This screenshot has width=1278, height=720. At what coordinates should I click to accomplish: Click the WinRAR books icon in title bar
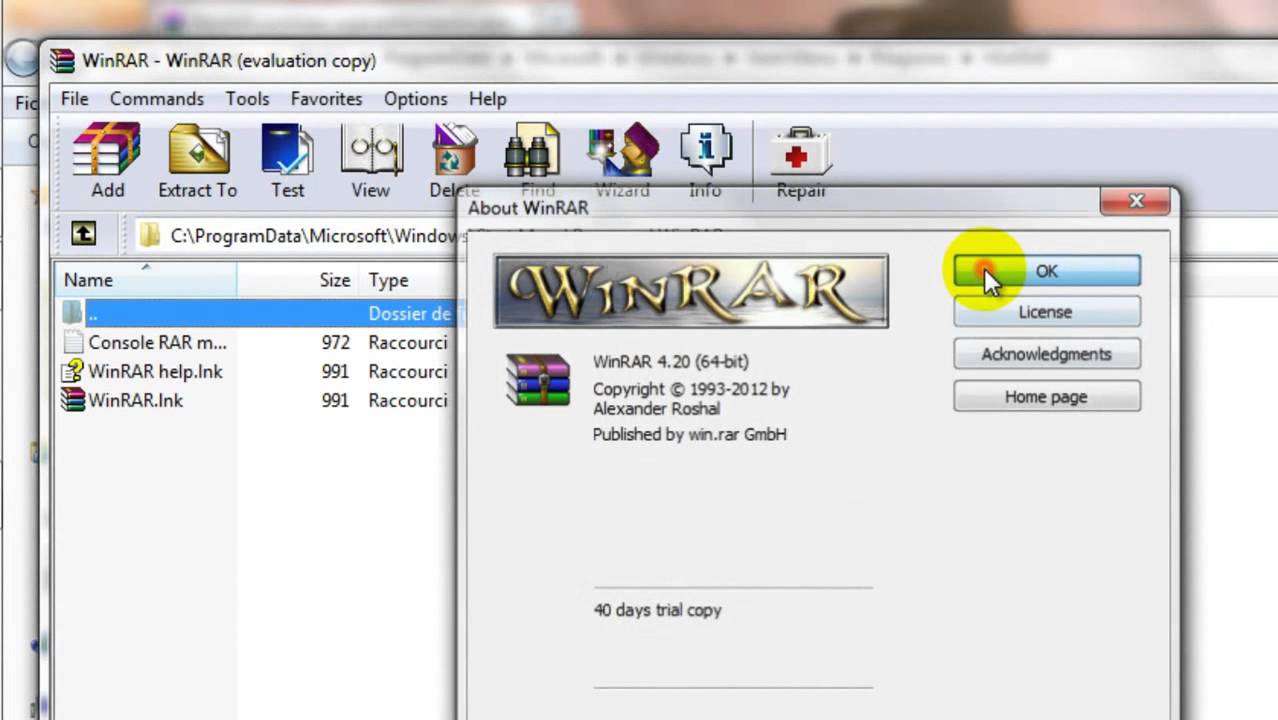pyautogui.click(x=62, y=60)
